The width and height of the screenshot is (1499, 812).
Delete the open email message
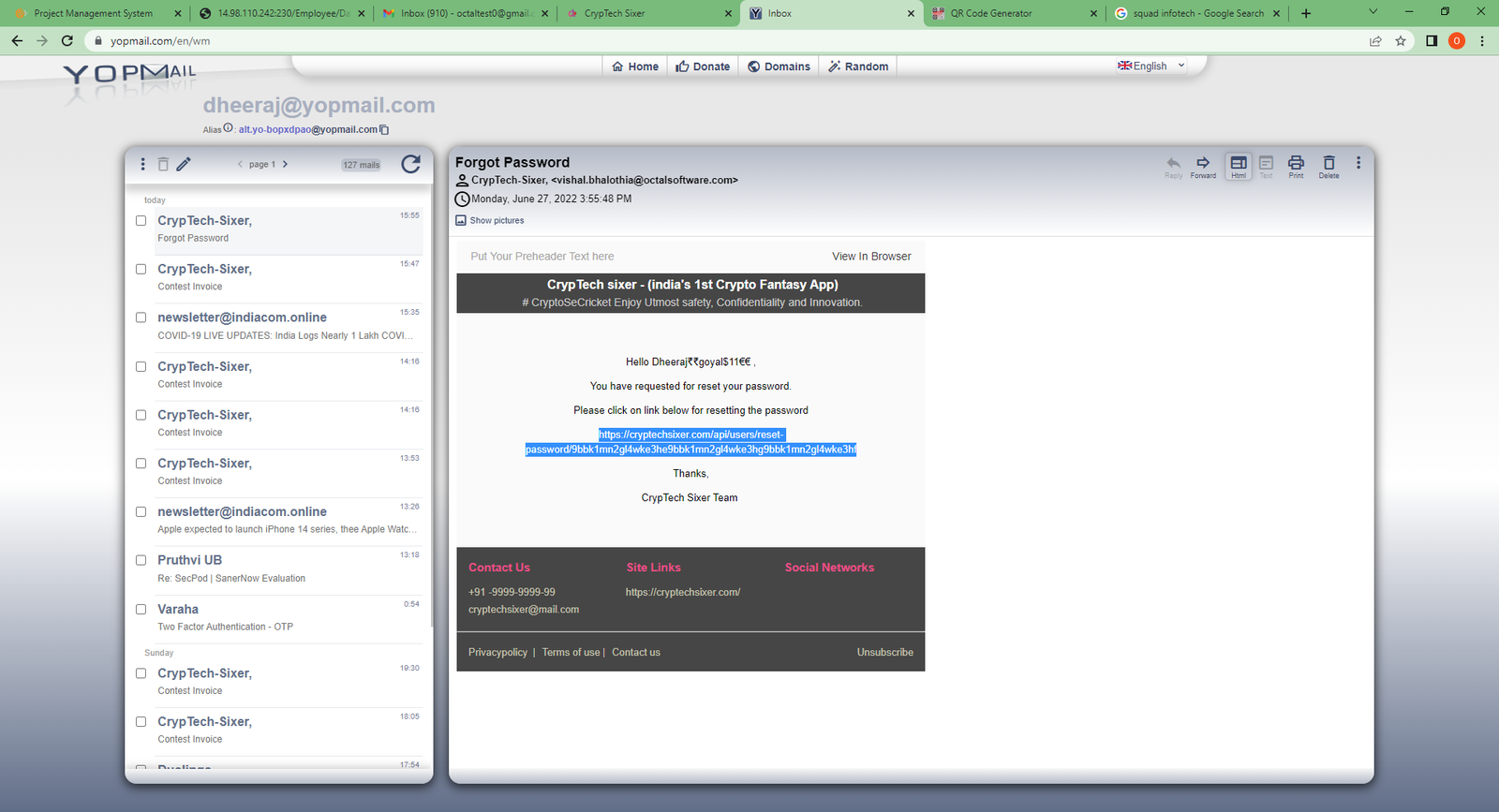pos(1328,165)
